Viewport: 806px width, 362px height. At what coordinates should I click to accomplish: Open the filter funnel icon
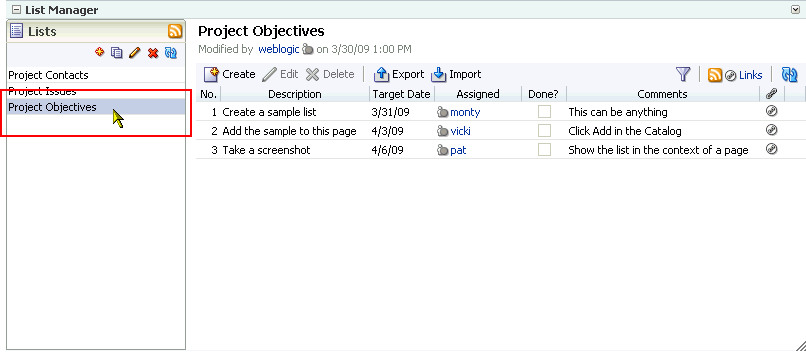pyautogui.click(x=683, y=75)
